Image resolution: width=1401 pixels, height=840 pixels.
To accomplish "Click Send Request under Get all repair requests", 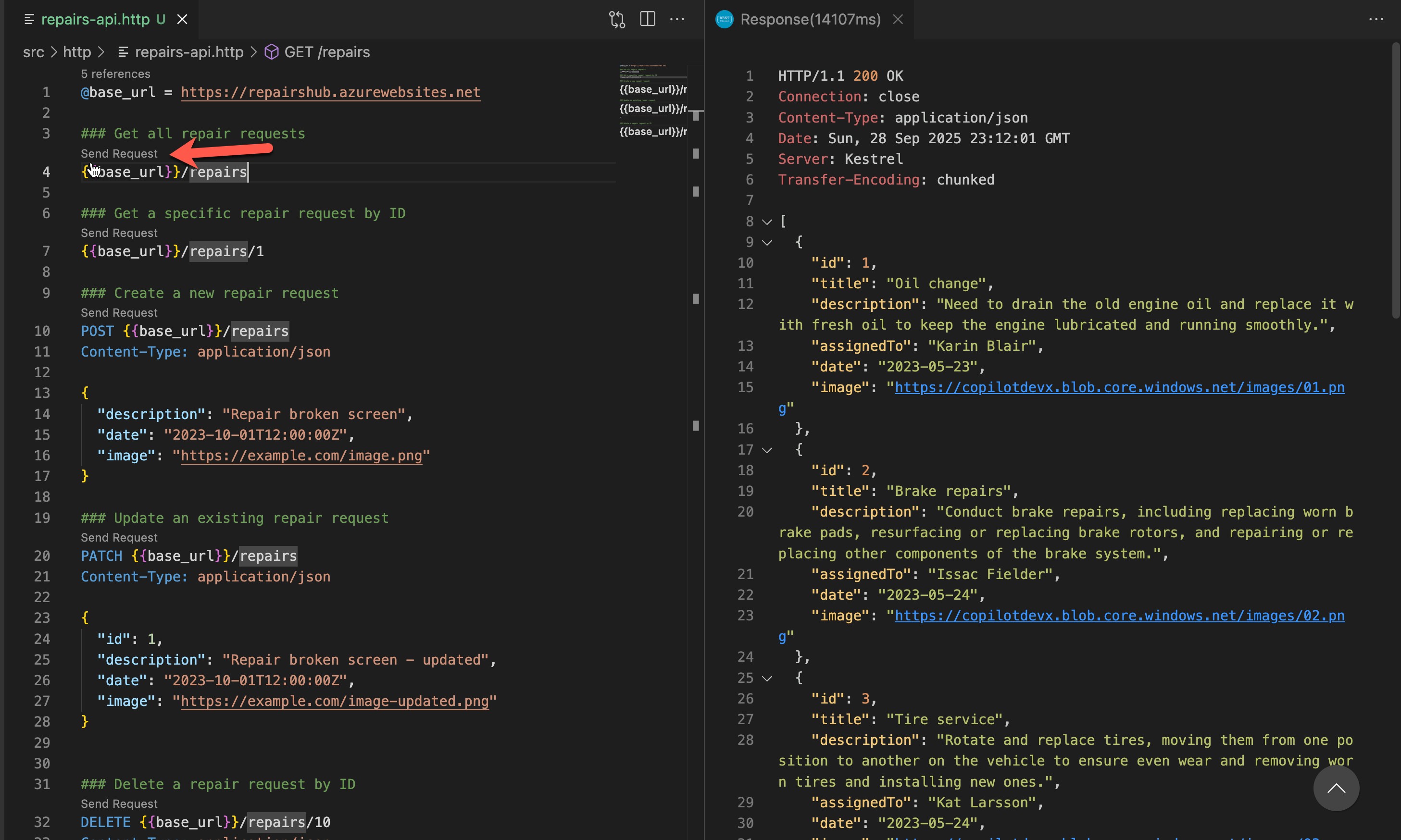I will coord(118,153).
